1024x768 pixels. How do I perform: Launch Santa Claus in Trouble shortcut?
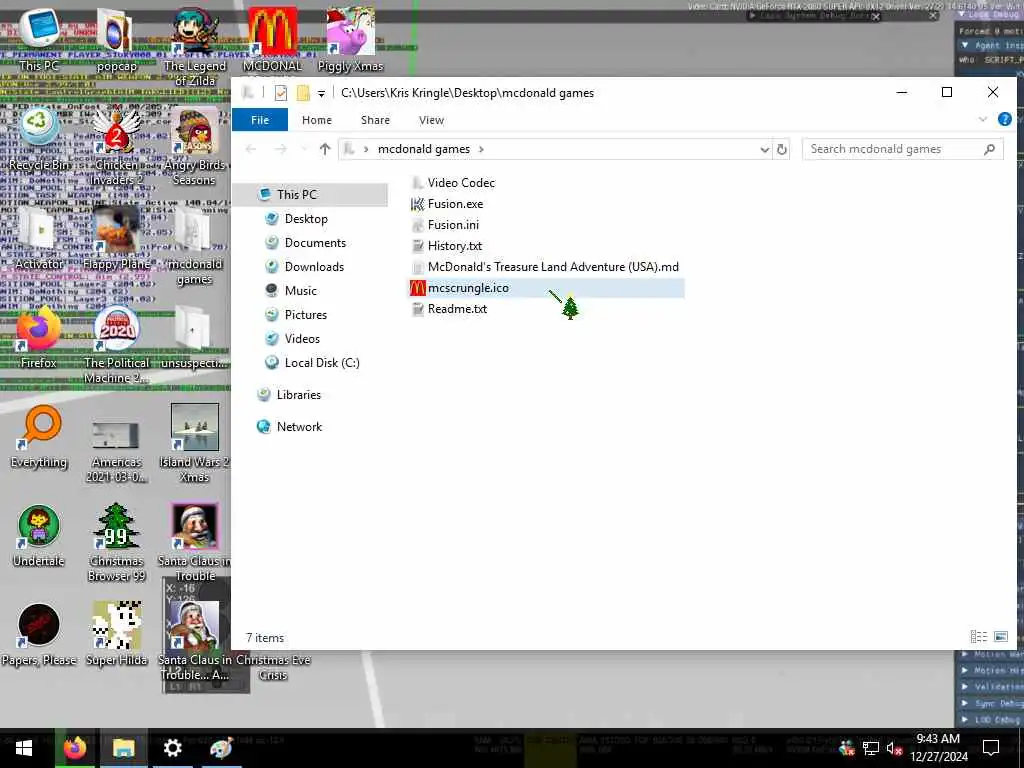[x=194, y=542]
